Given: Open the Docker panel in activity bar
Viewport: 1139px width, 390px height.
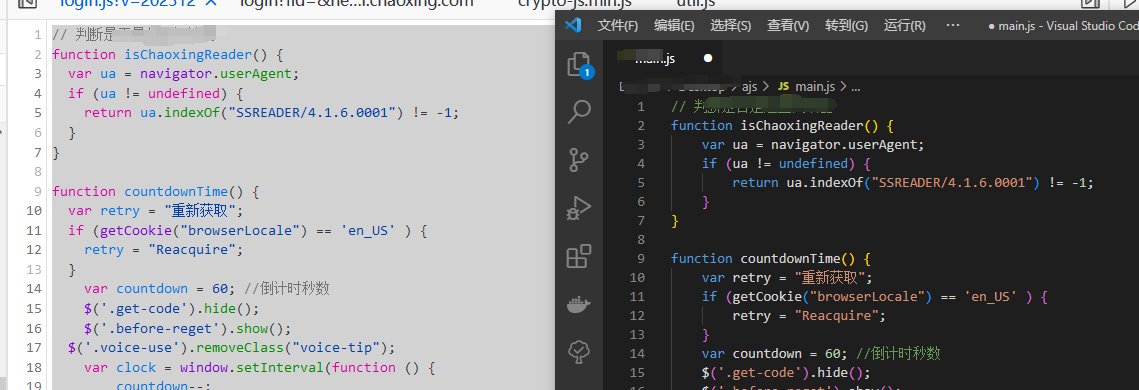Looking at the screenshot, I should pos(579,304).
